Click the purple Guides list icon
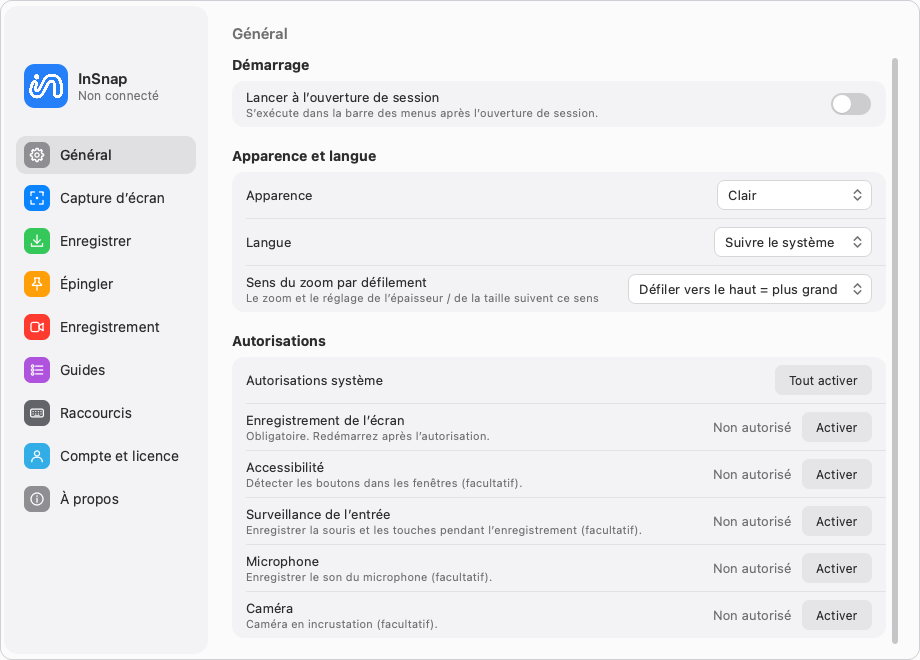The width and height of the screenshot is (920, 660). 37,370
